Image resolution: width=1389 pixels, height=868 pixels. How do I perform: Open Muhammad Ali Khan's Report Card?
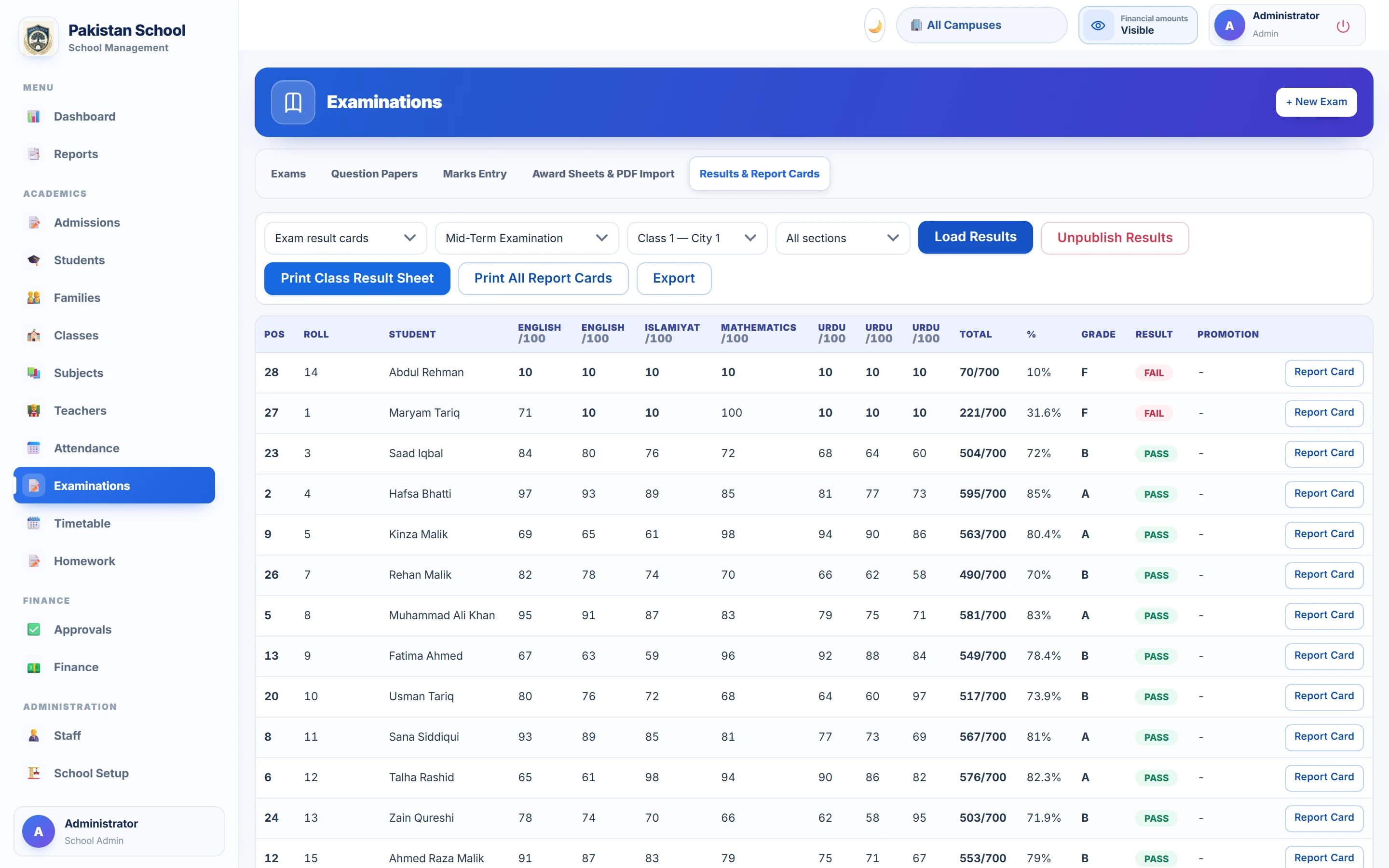[x=1323, y=615]
